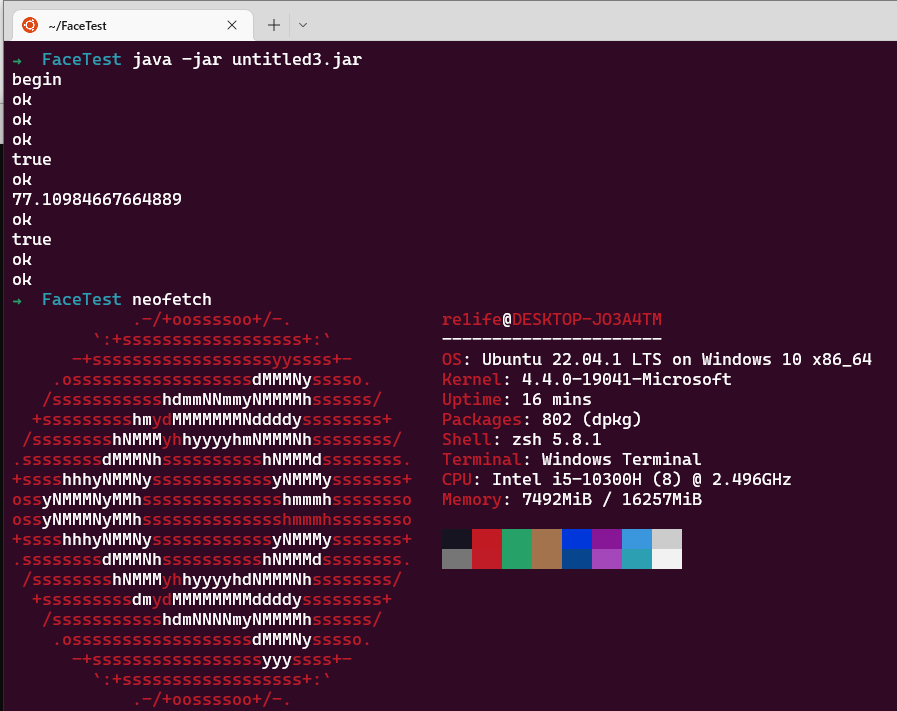Click the 77.10984667664889 output line
Screen dimensions: 897x711
tap(97, 200)
